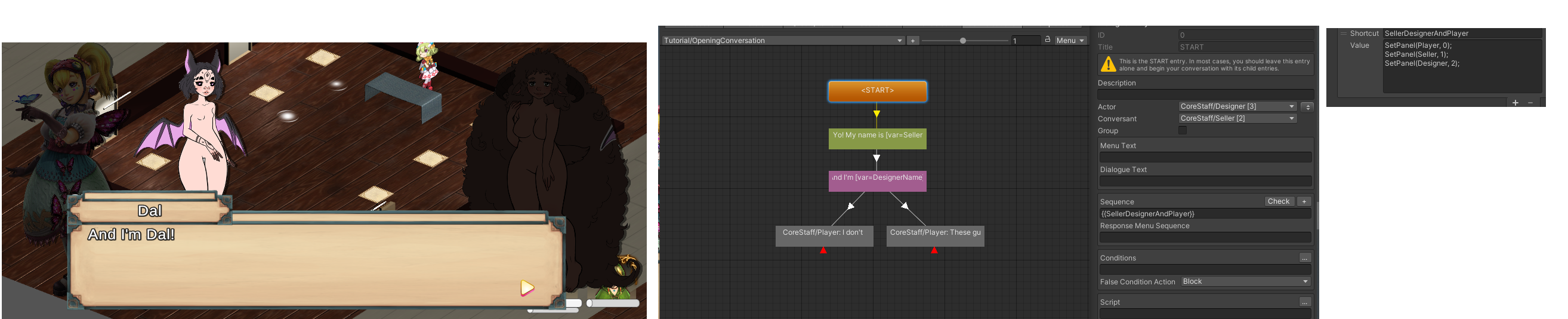Toggle the Group checkbox
The width and height of the screenshot is (1568, 319).
tap(1183, 131)
